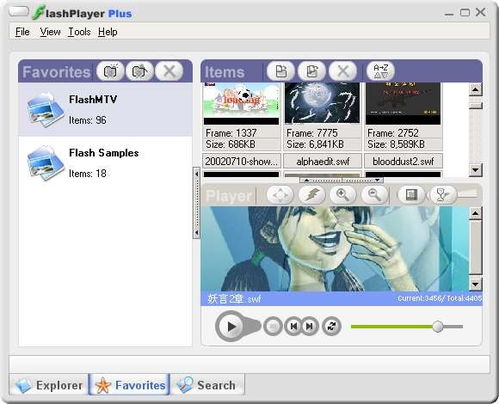The image size is (499, 404).
Task: Click the goblet icon in Player toolbar
Action: pos(443,195)
